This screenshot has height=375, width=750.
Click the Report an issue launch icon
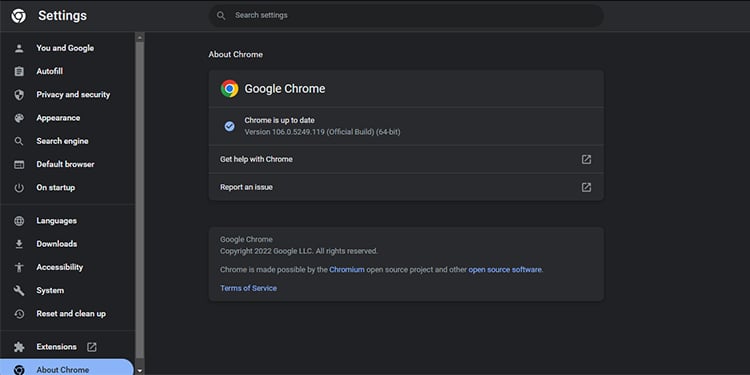(x=586, y=187)
